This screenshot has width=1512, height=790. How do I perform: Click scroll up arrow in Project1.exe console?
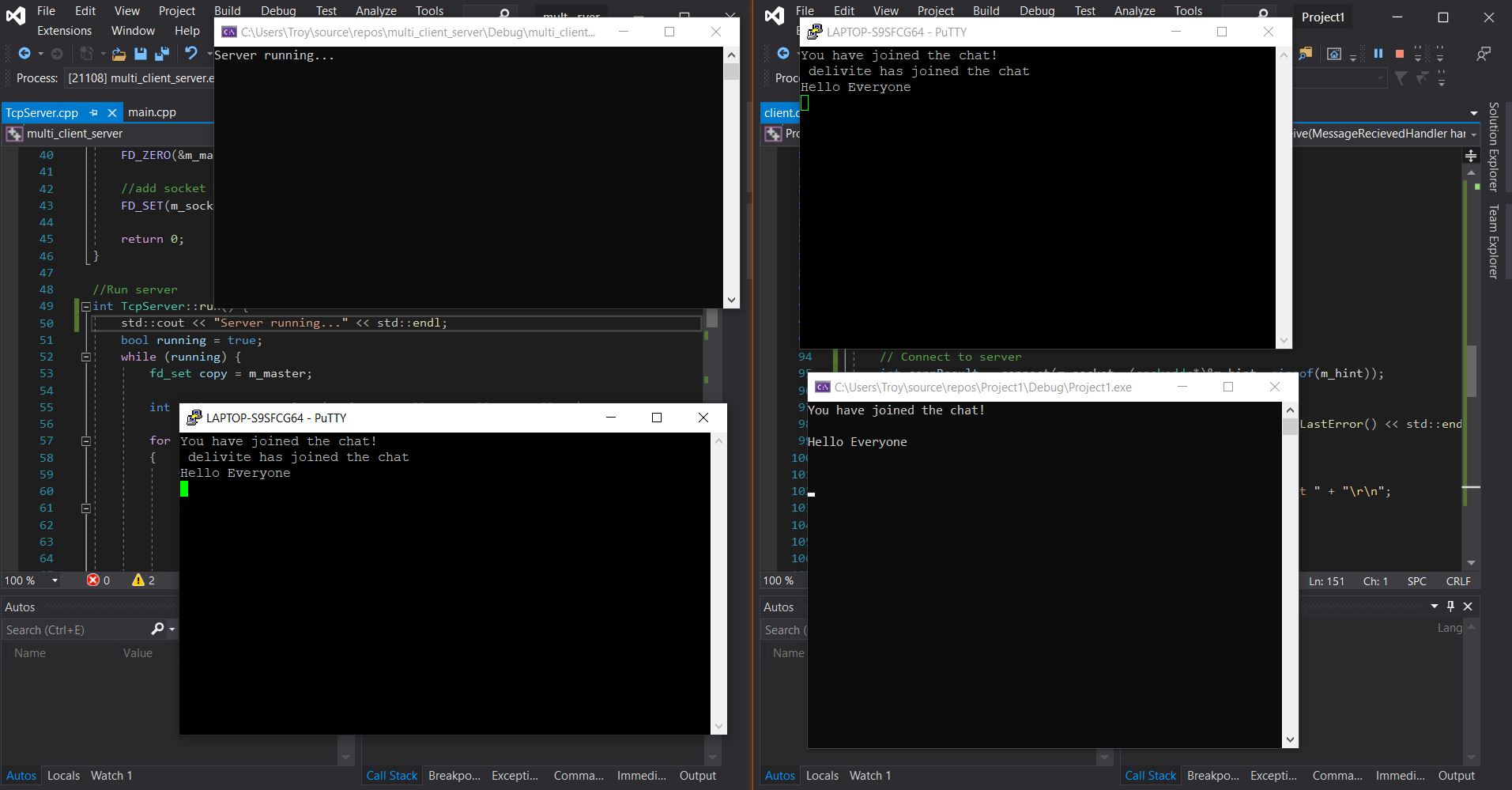coord(1290,410)
